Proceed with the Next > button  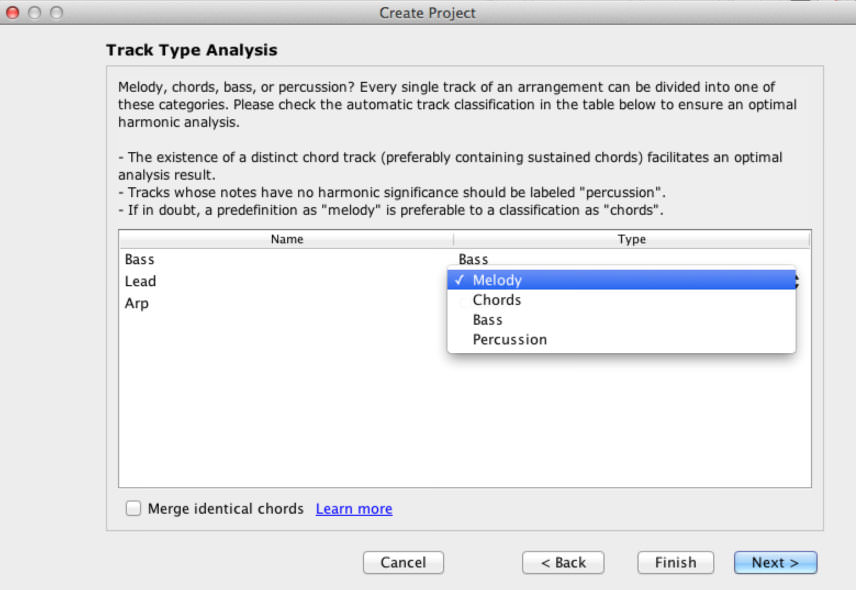(x=775, y=562)
